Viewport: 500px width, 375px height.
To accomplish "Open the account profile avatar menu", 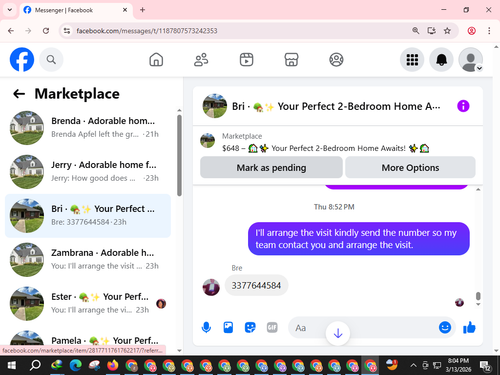I will (471, 60).
